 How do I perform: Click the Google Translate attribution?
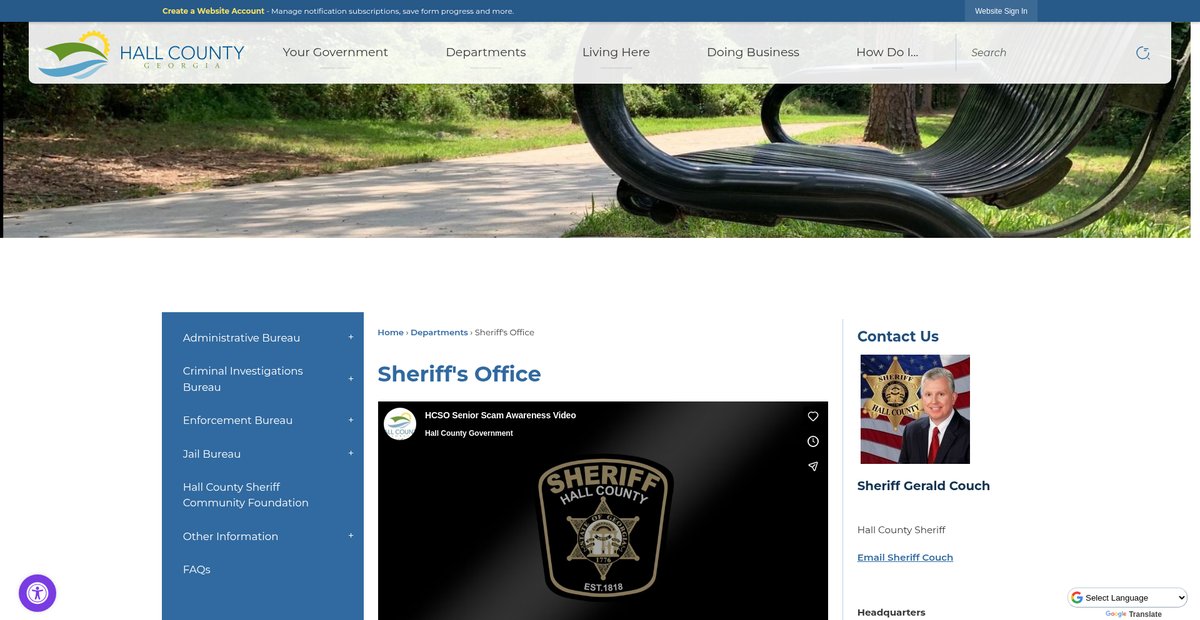(x=1133, y=614)
